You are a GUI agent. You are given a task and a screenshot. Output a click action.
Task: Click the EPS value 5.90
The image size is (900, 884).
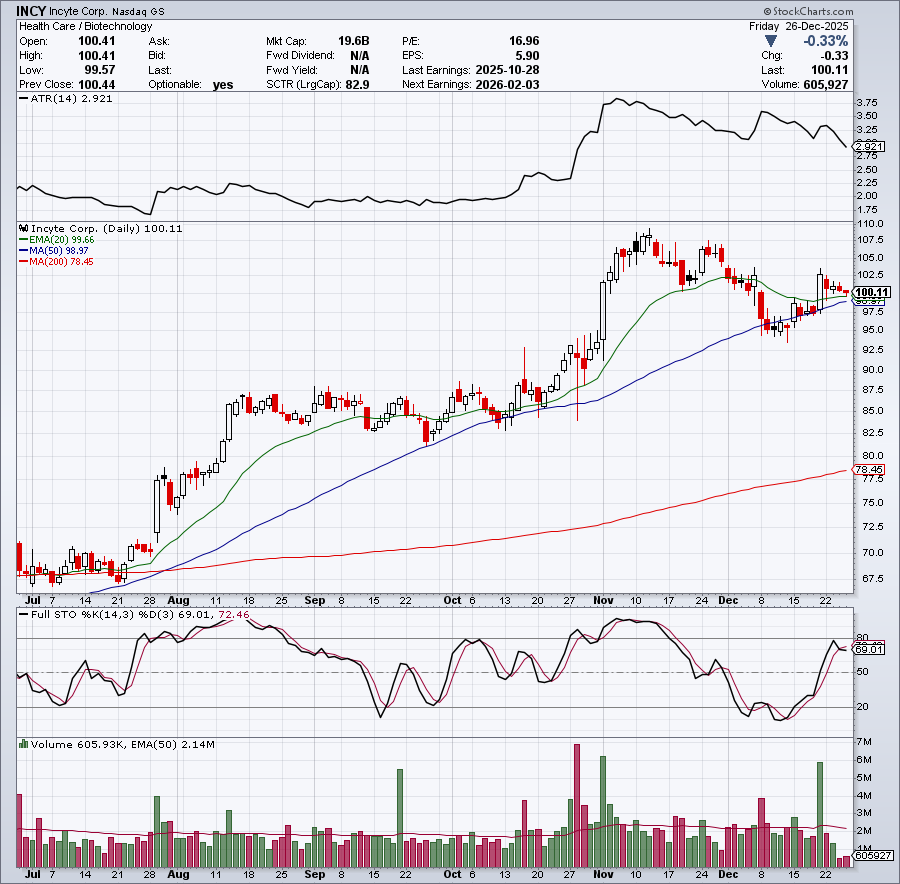coord(527,56)
